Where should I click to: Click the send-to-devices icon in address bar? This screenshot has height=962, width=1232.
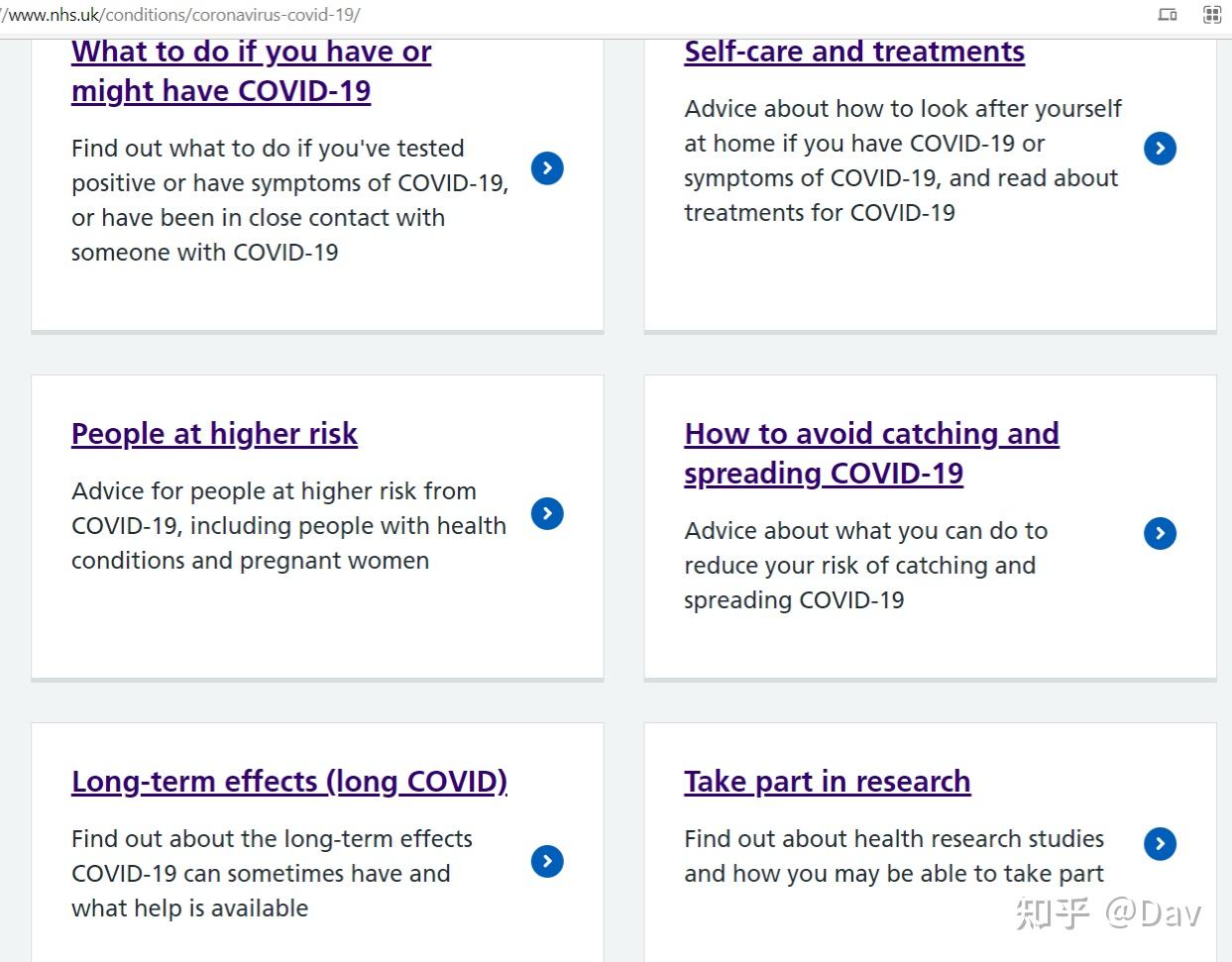click(1168, 15)
